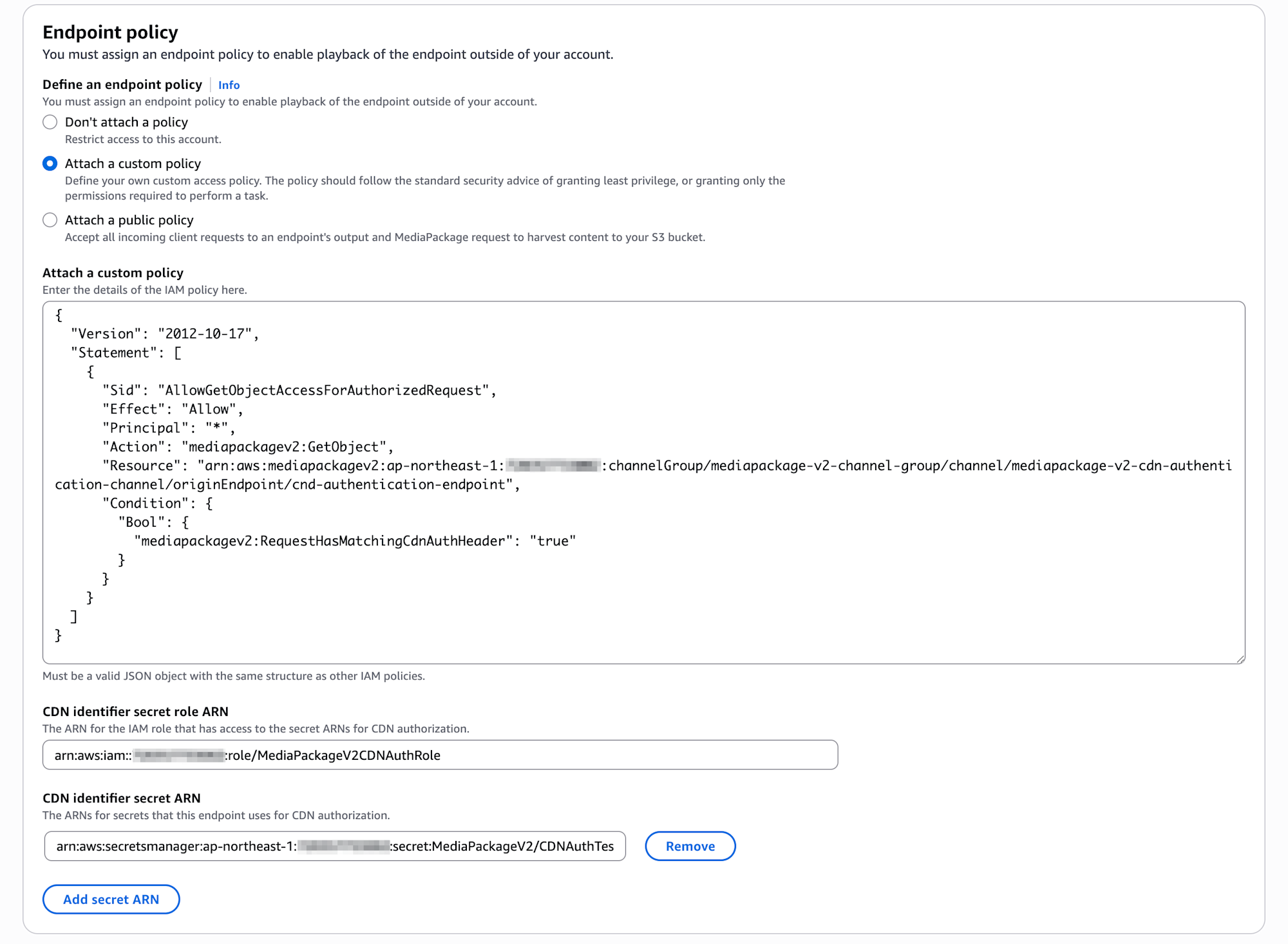Screen dimensions: 1288x944
Task: Click the "Don't attach a policy" label text
Action: click(126, 122)
